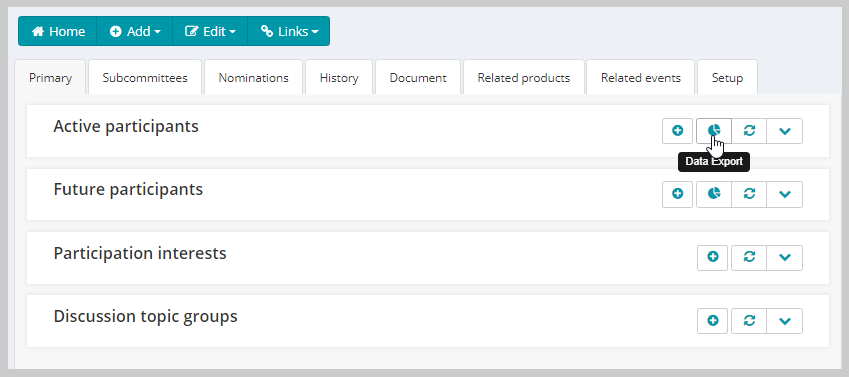The image size is (849, 377).
Task: Add a new Participation interest
Action: tap(713, 257)
